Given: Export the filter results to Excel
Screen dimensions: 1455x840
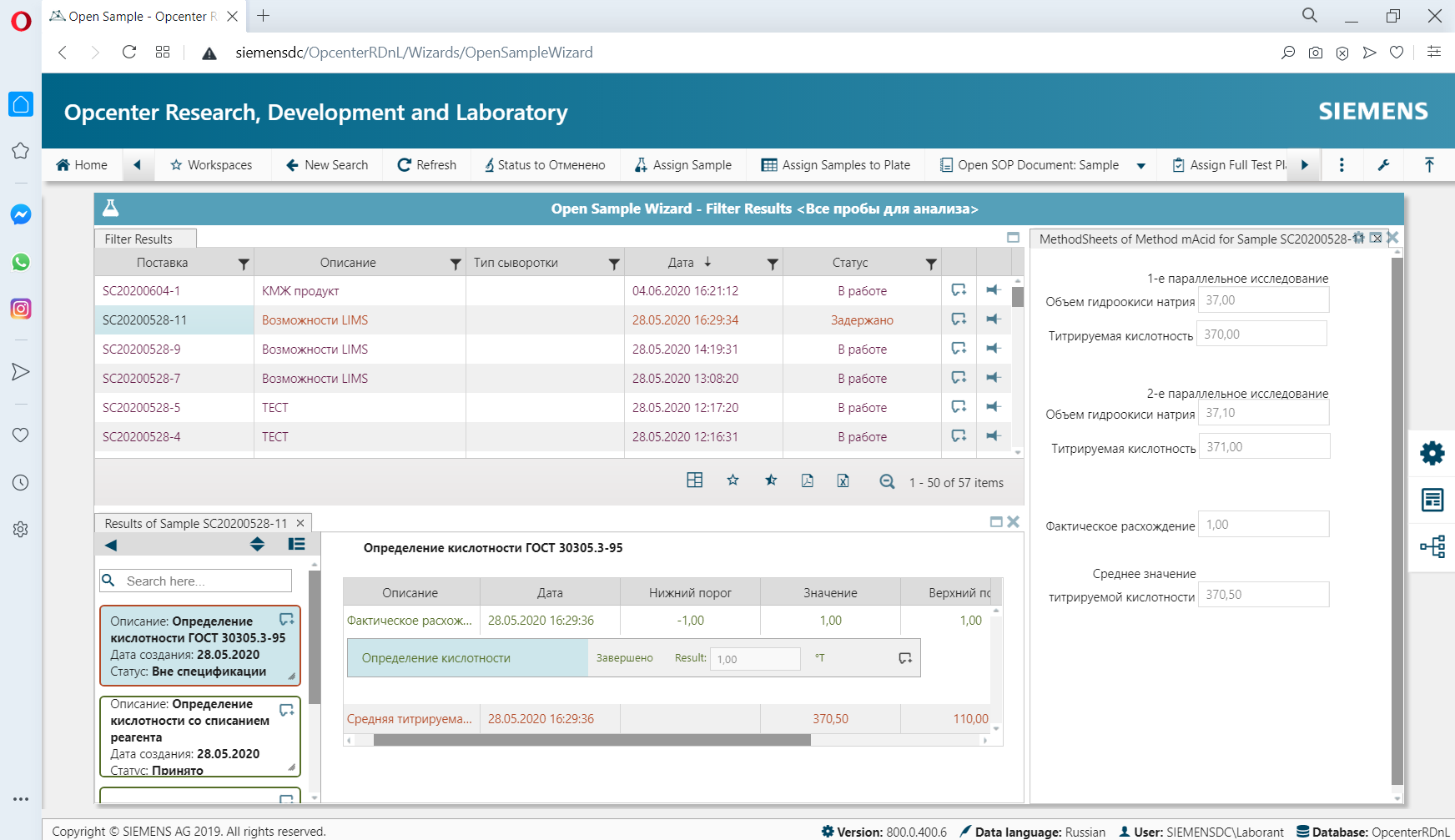Looking at the screenshot, I should point(843,480).
